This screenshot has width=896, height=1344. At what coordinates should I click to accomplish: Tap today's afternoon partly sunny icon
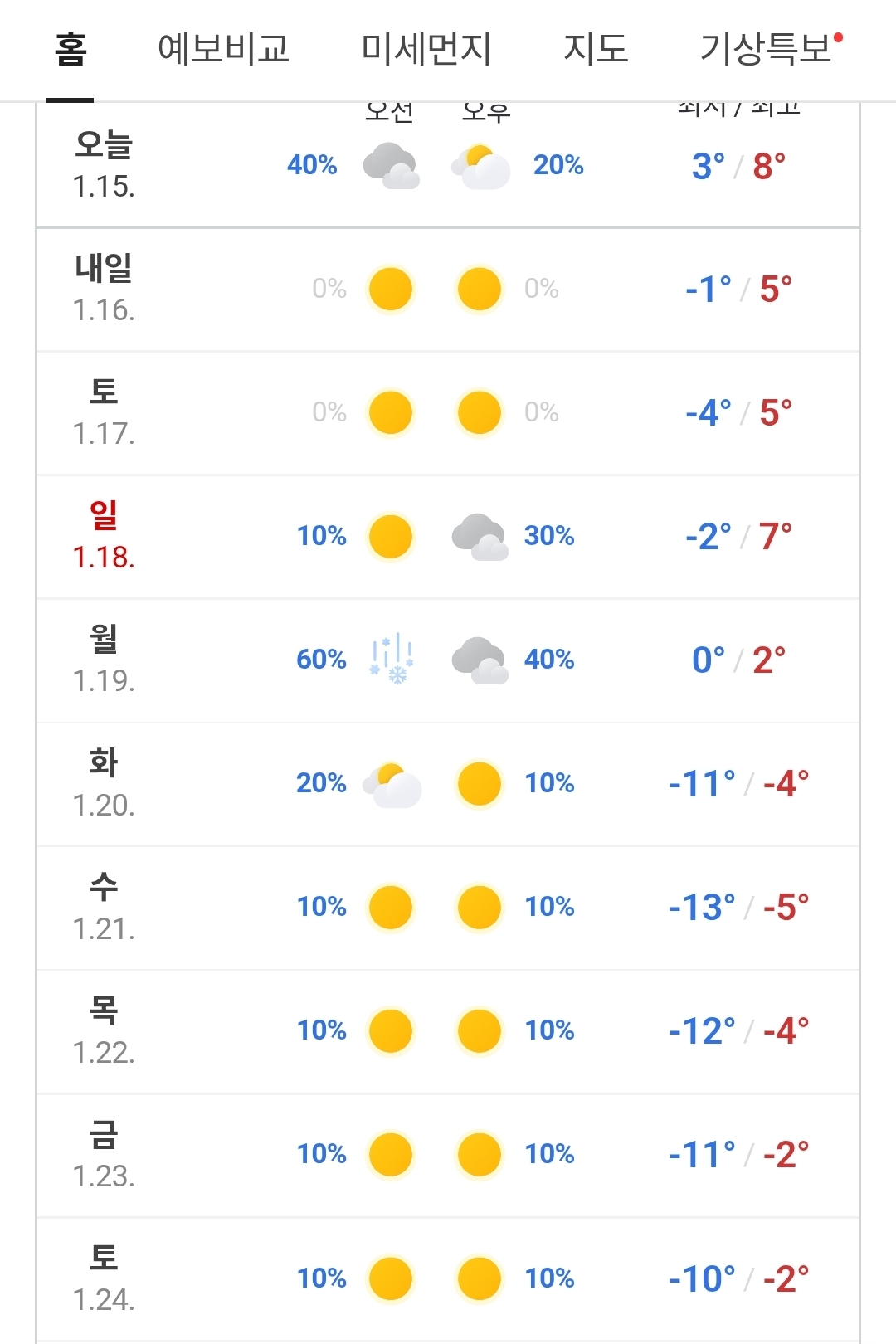[x=480, y=166]
